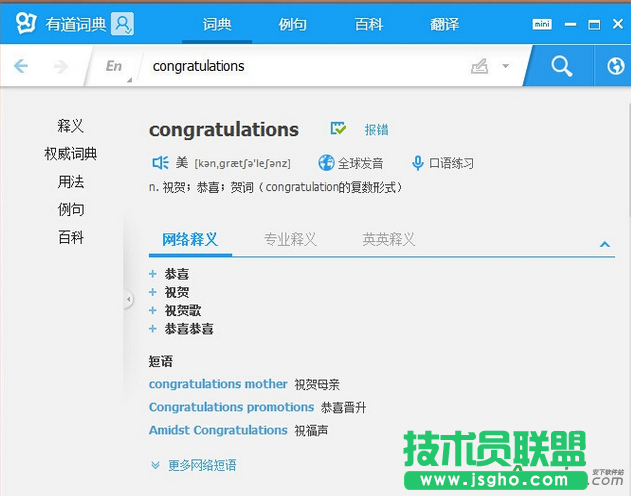Switch to mini window mode
631x496 pixels.
pos(542,24)
